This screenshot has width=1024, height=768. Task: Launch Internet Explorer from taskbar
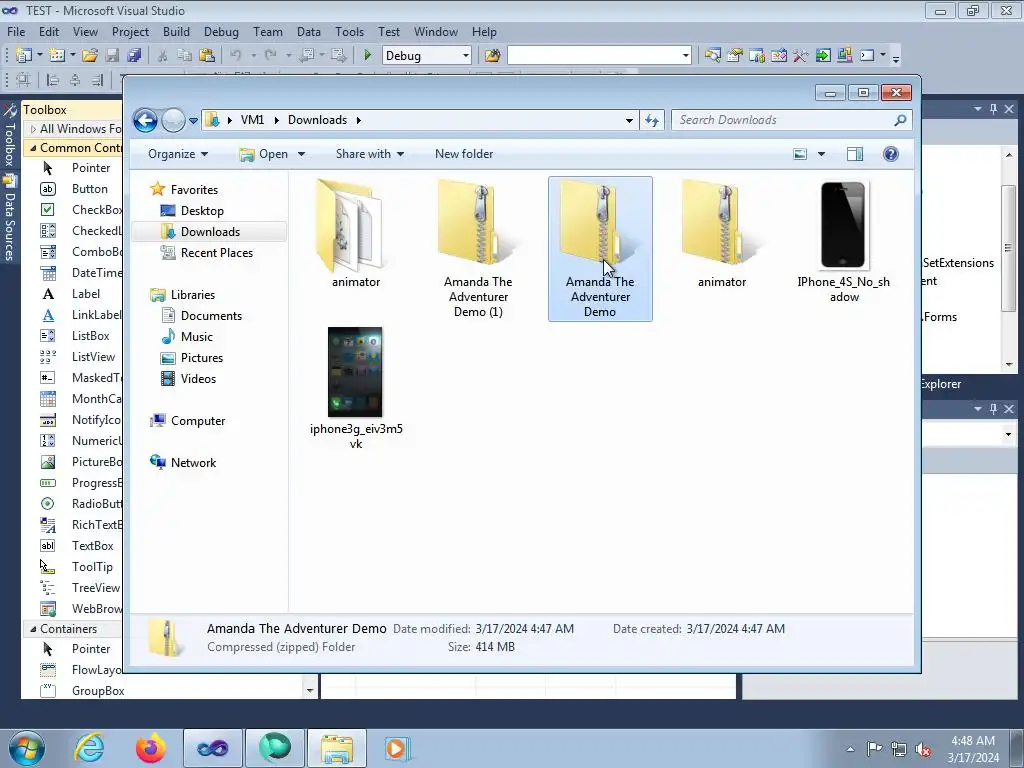(89, 748)
